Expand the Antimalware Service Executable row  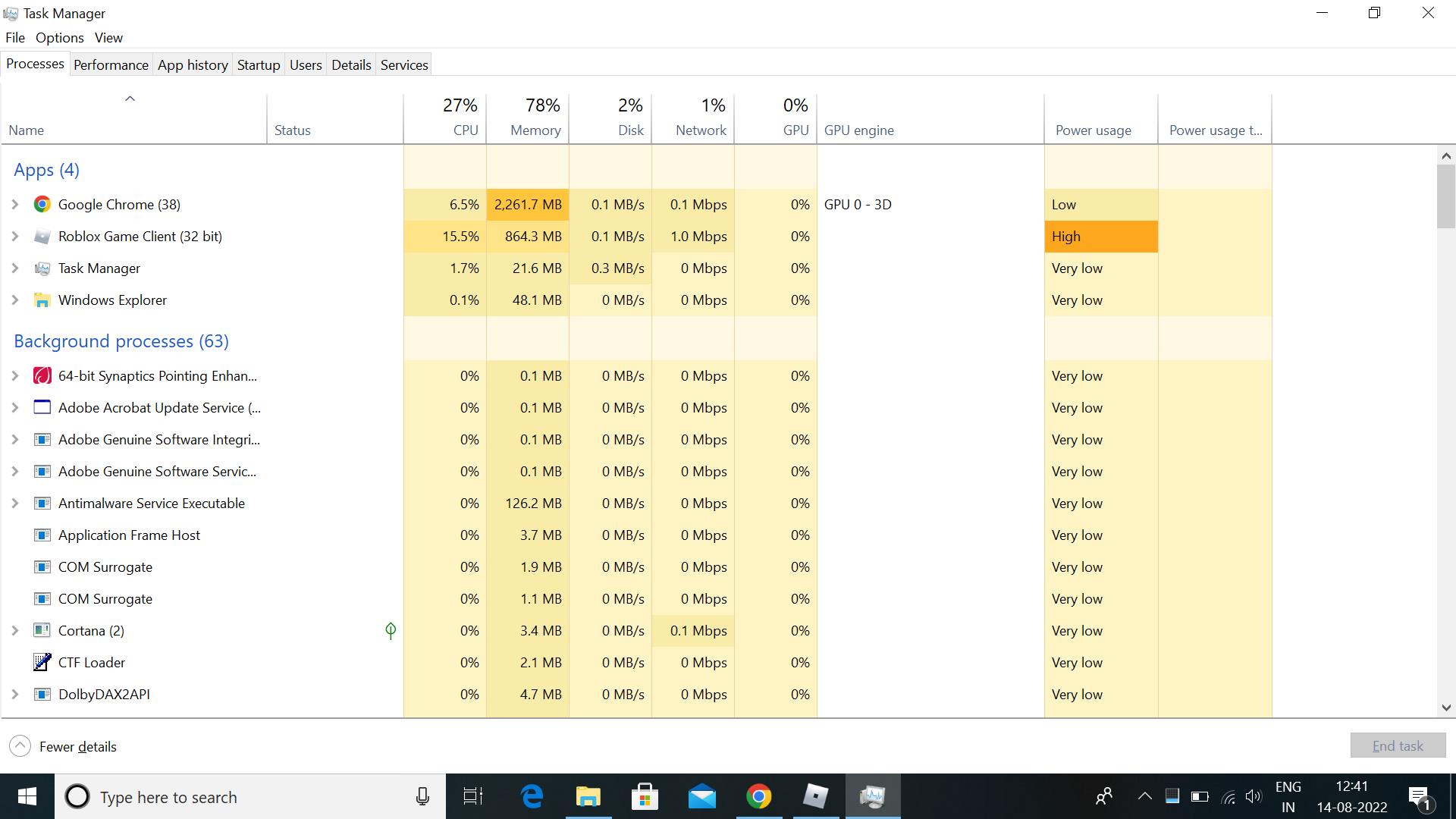[x=14, y=504]
